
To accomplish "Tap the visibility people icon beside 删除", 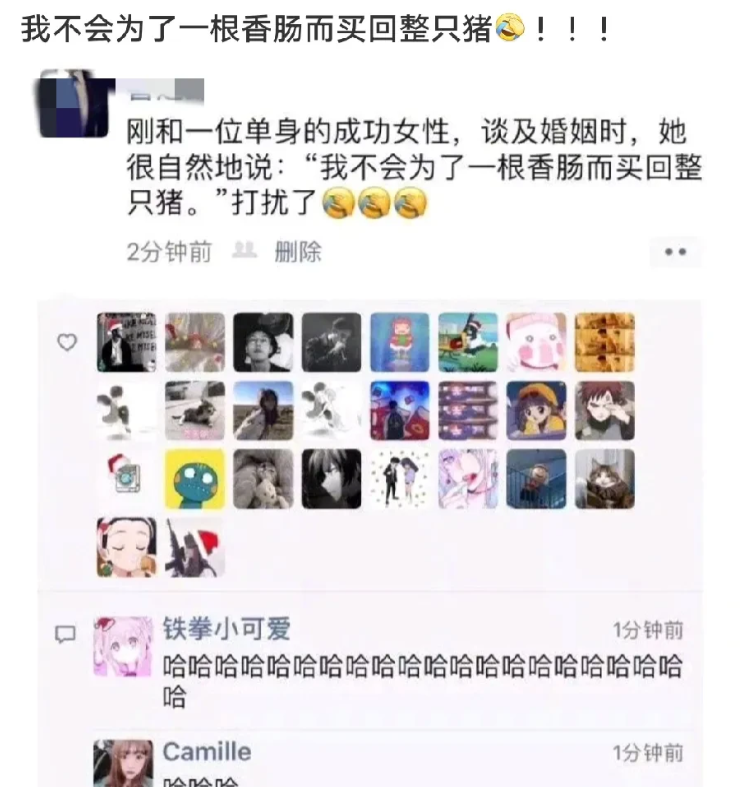I will 244,250.
